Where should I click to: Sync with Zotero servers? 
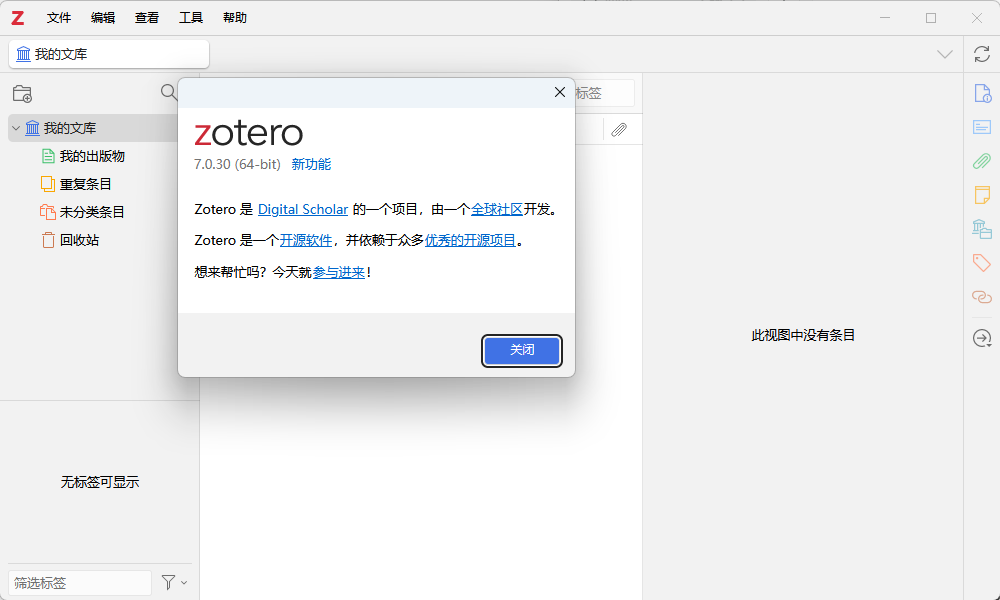[981, 54]
